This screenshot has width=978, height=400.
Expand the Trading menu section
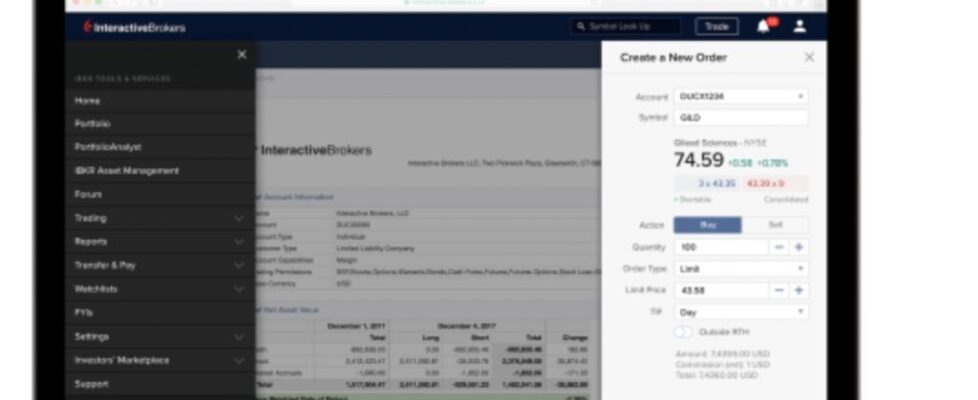pyautogui.click(x=160, y=218)
